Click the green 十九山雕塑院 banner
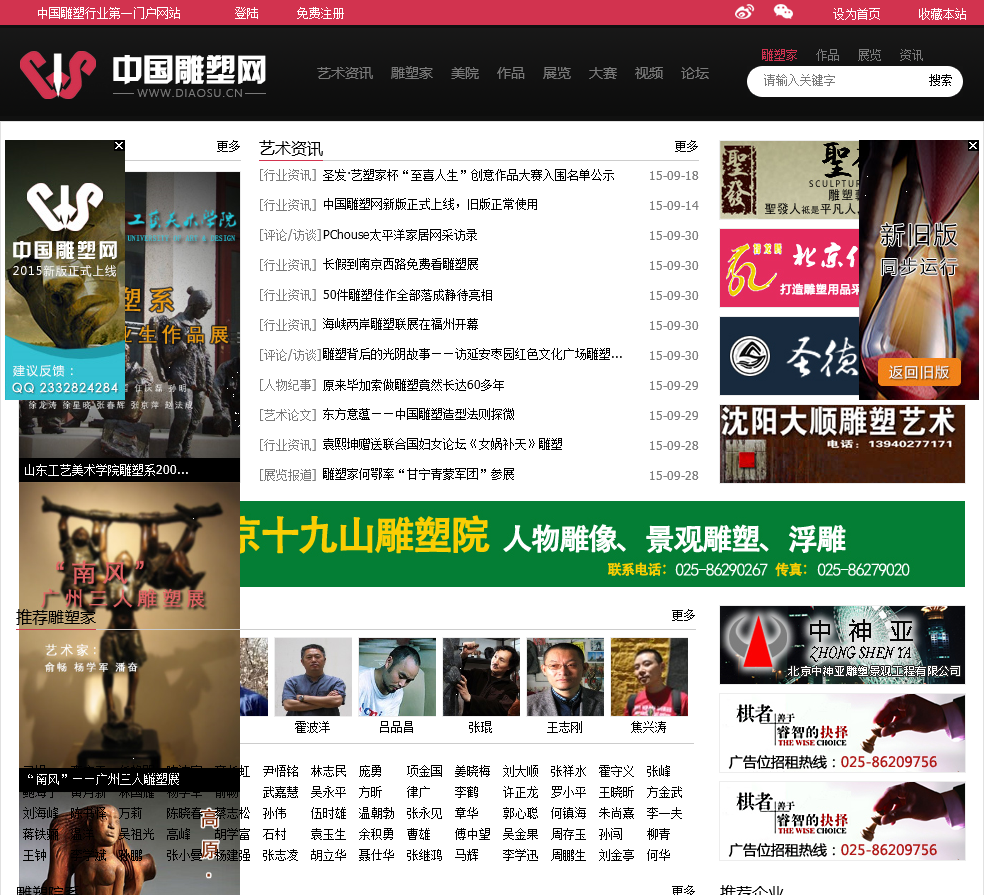Viewport: 984px width, 895px height. [602, 544]
